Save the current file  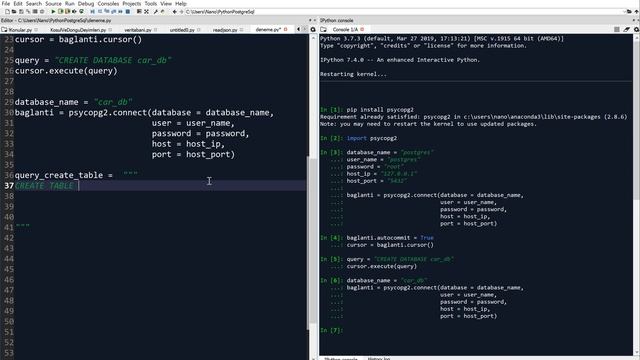(x=21, y=12)
